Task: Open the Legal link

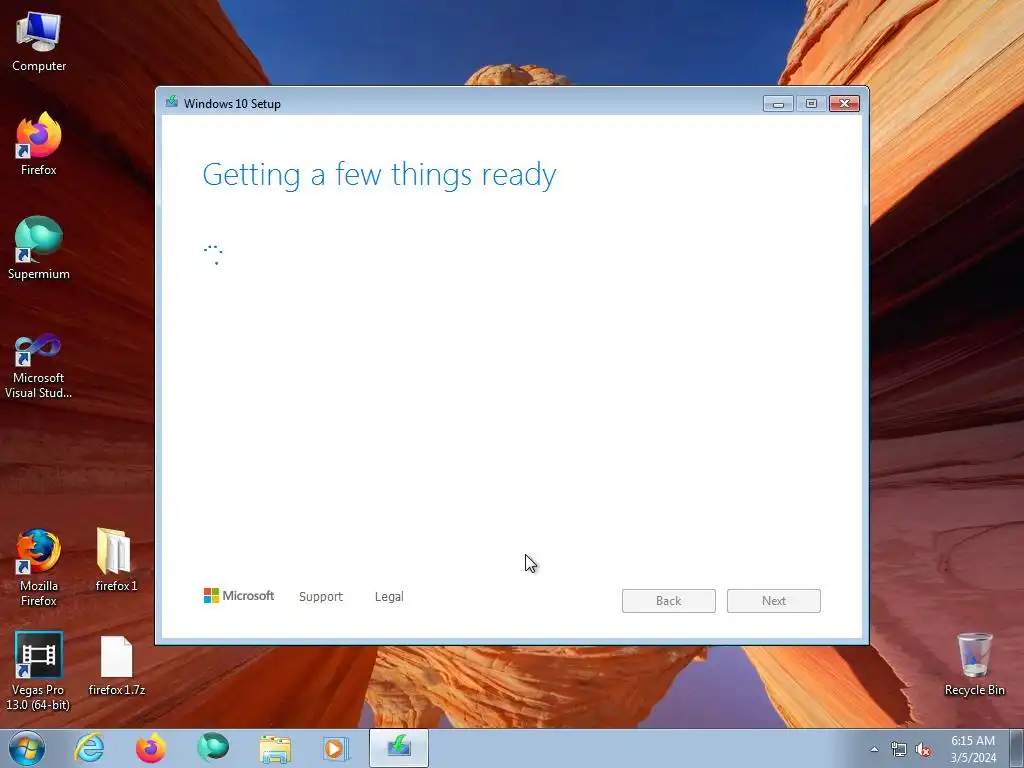Action: [x=389, y=596]
